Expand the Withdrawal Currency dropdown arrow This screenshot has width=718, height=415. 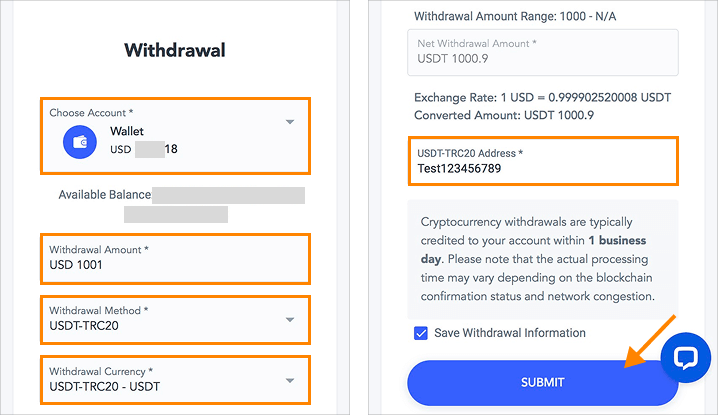coord(290,380)
